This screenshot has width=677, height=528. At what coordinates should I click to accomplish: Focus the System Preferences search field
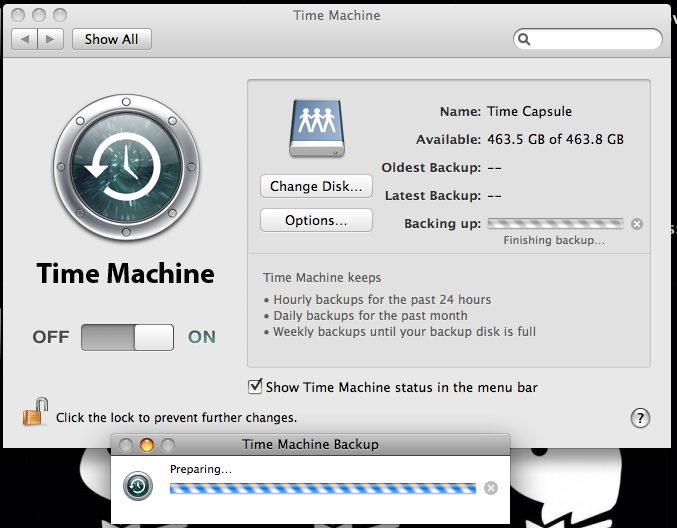click(x=588, y=39)
